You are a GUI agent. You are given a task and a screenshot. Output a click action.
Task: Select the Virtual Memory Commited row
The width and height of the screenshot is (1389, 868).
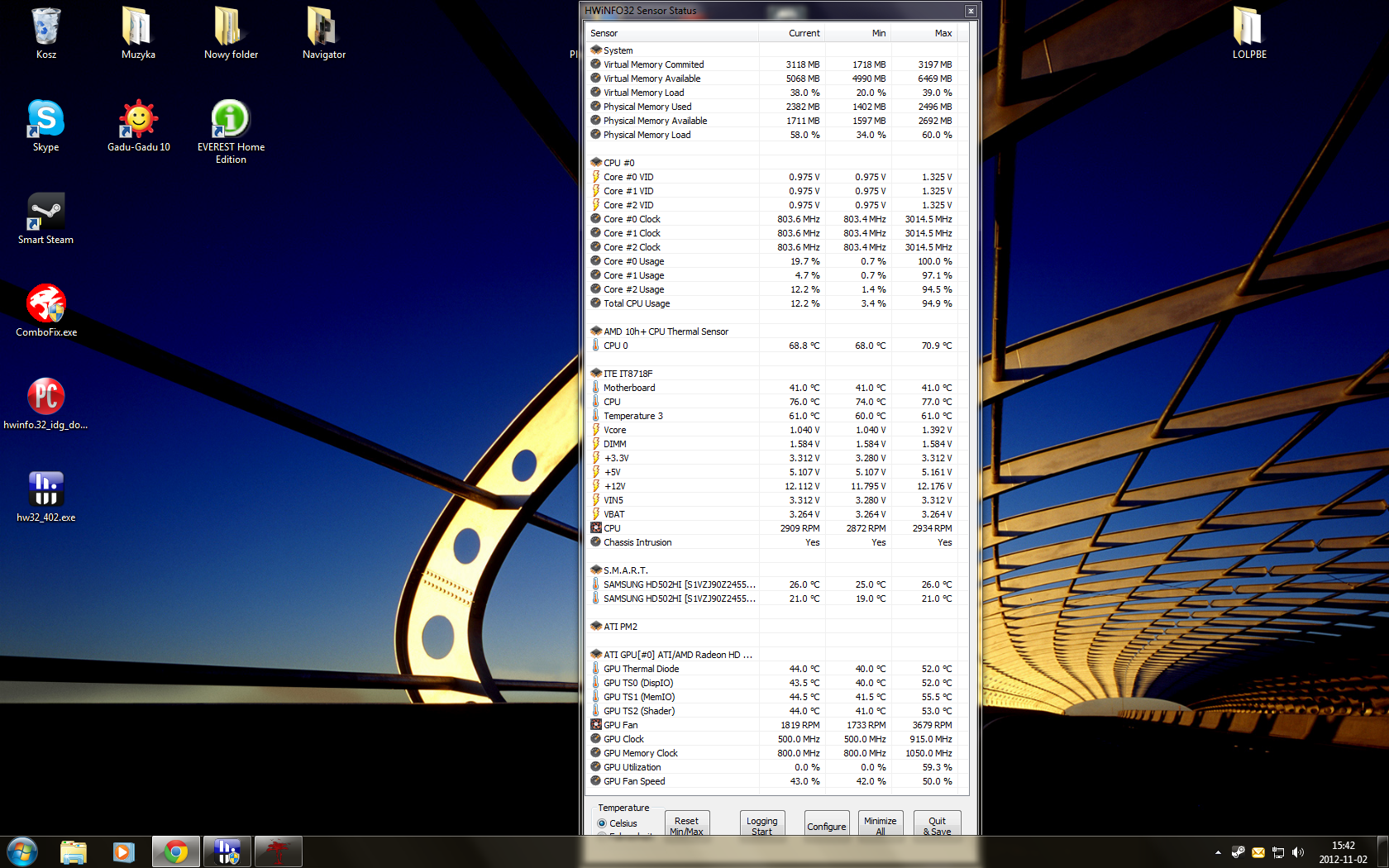[772, 64]
